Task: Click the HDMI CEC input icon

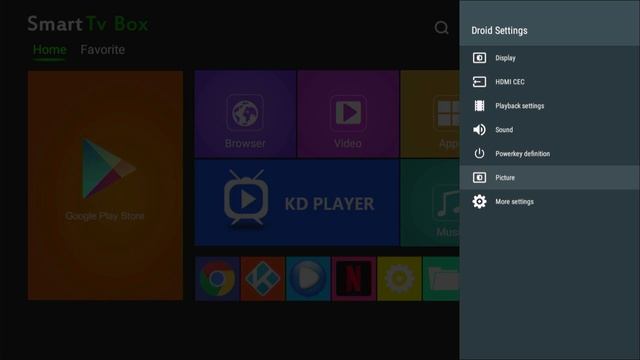Action: click(x=479, y=82)
